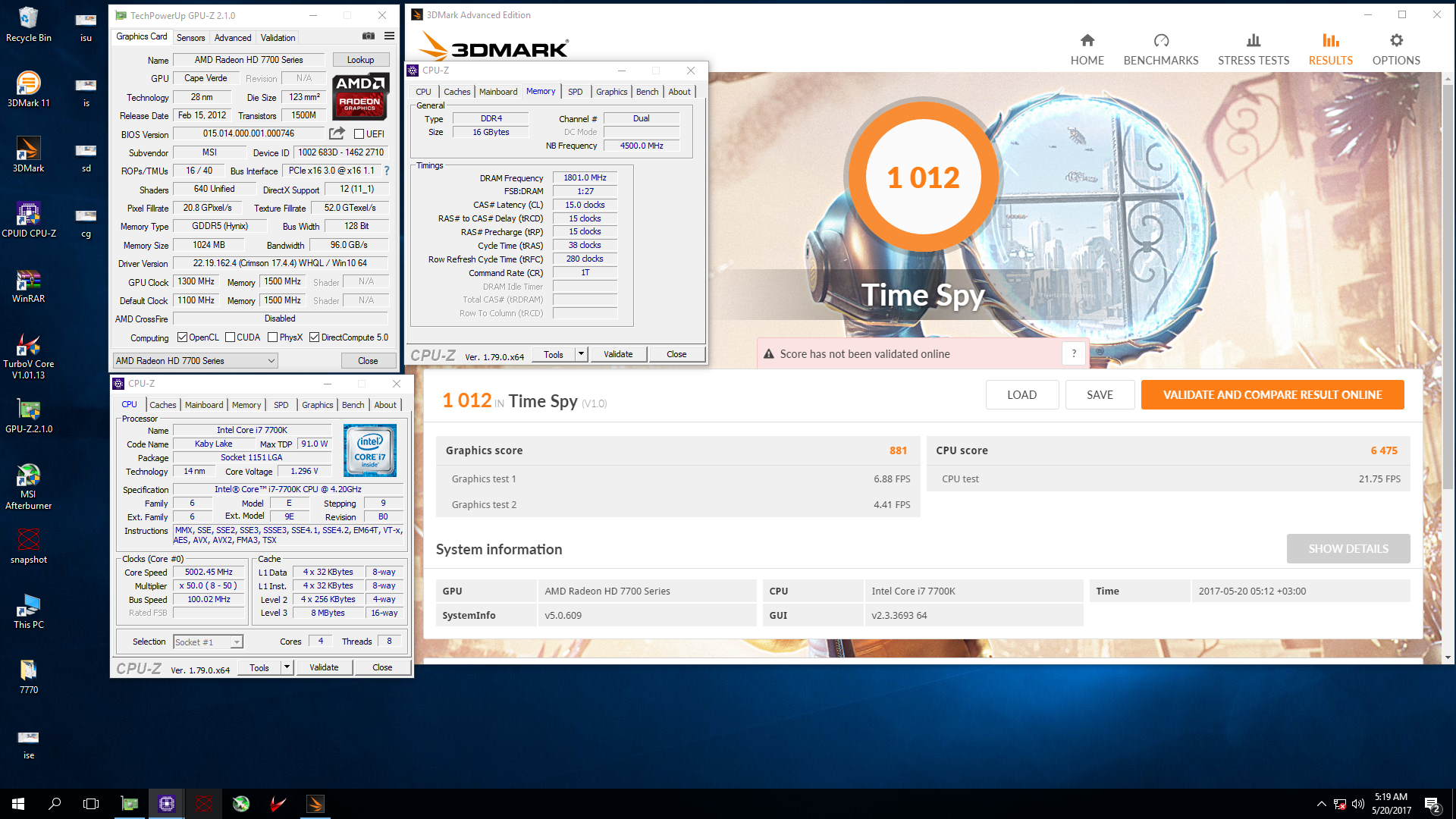Open GPU-Z hamburger menu
1456x819 pixels.
click(389, 36)
